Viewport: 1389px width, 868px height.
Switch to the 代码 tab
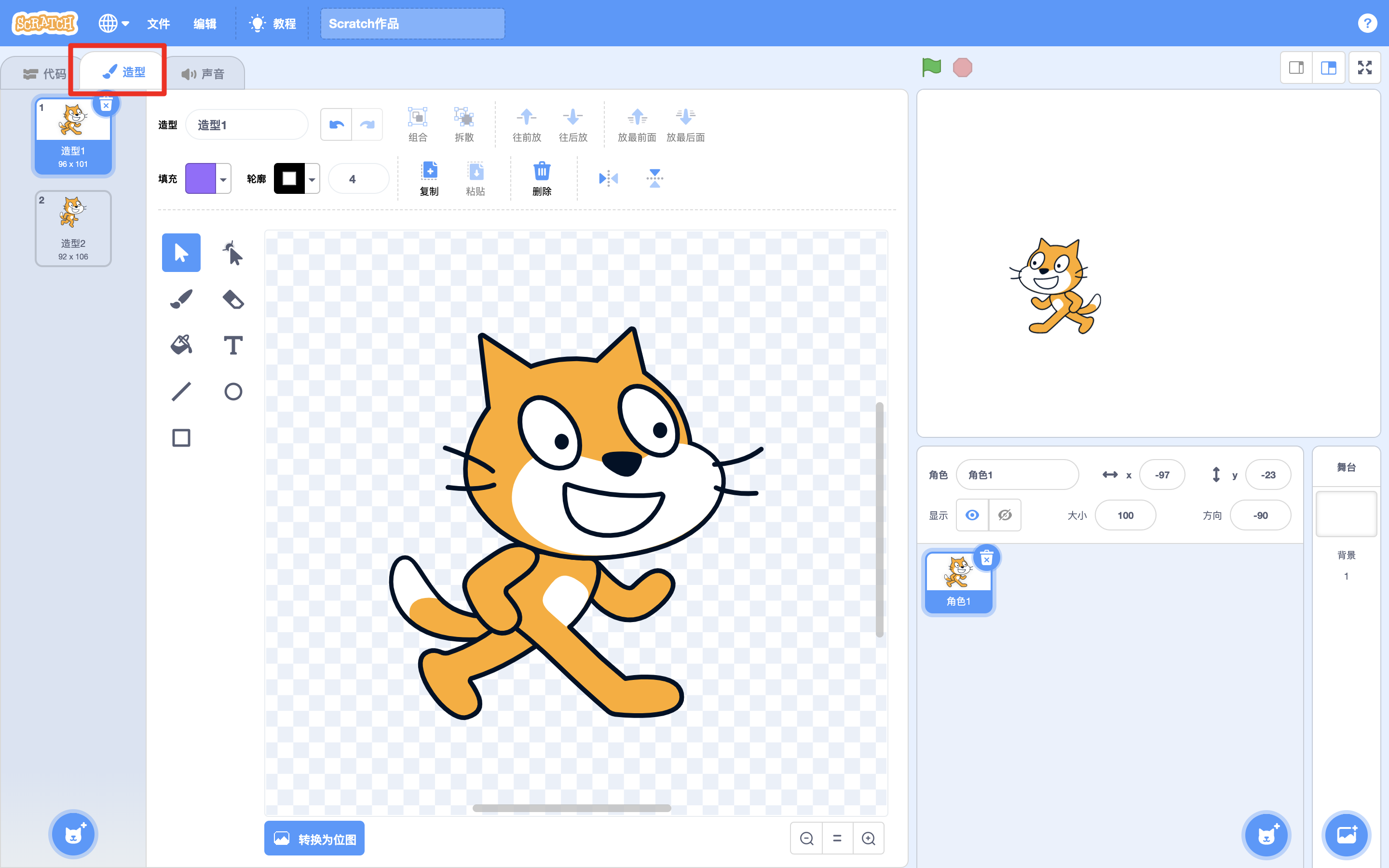[44, 73]
